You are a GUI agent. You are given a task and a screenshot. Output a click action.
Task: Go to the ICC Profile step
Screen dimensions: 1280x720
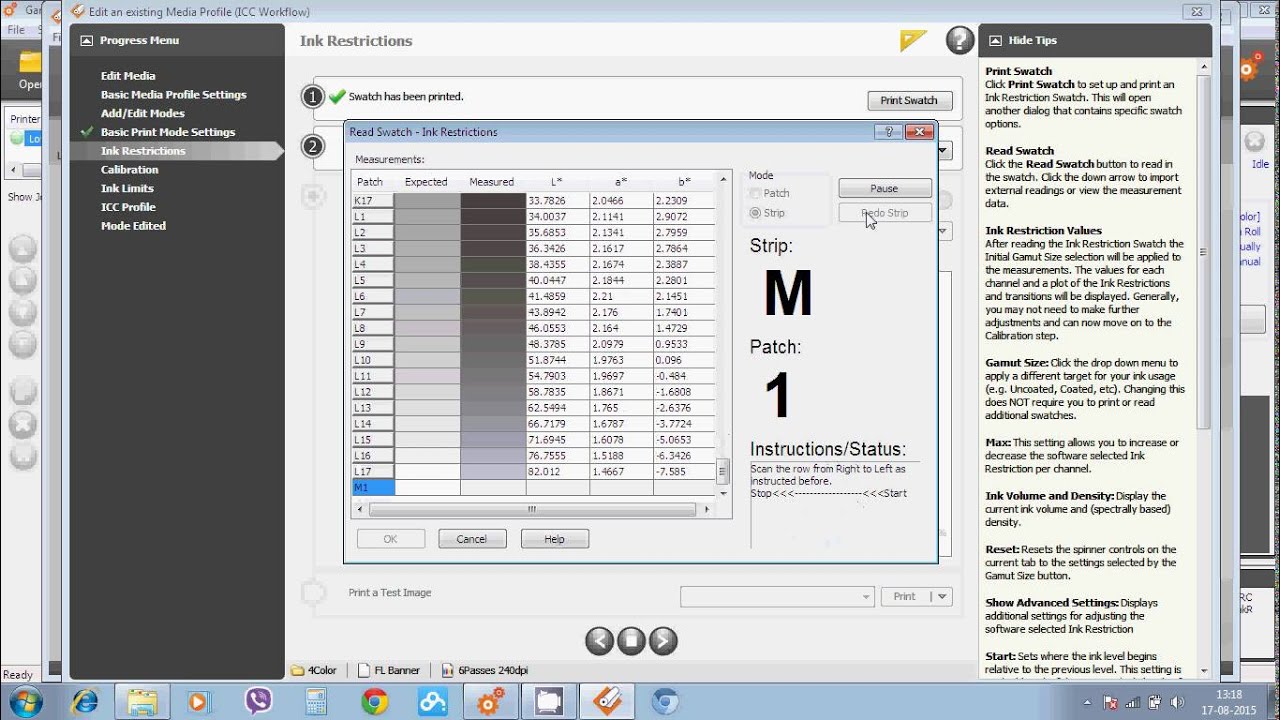point(128,207)
